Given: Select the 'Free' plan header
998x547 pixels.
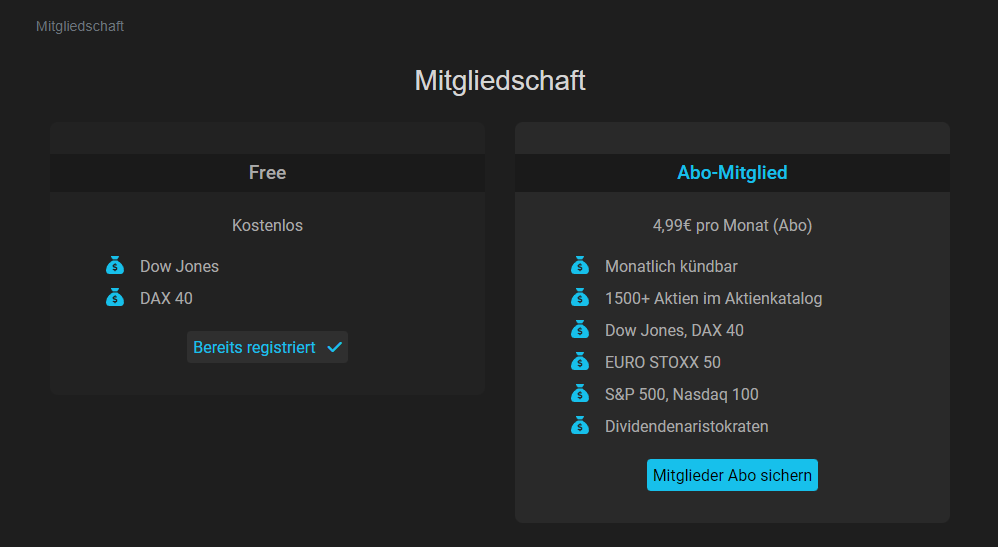Looking at the screenshot, I should click(x=267, y=173).
